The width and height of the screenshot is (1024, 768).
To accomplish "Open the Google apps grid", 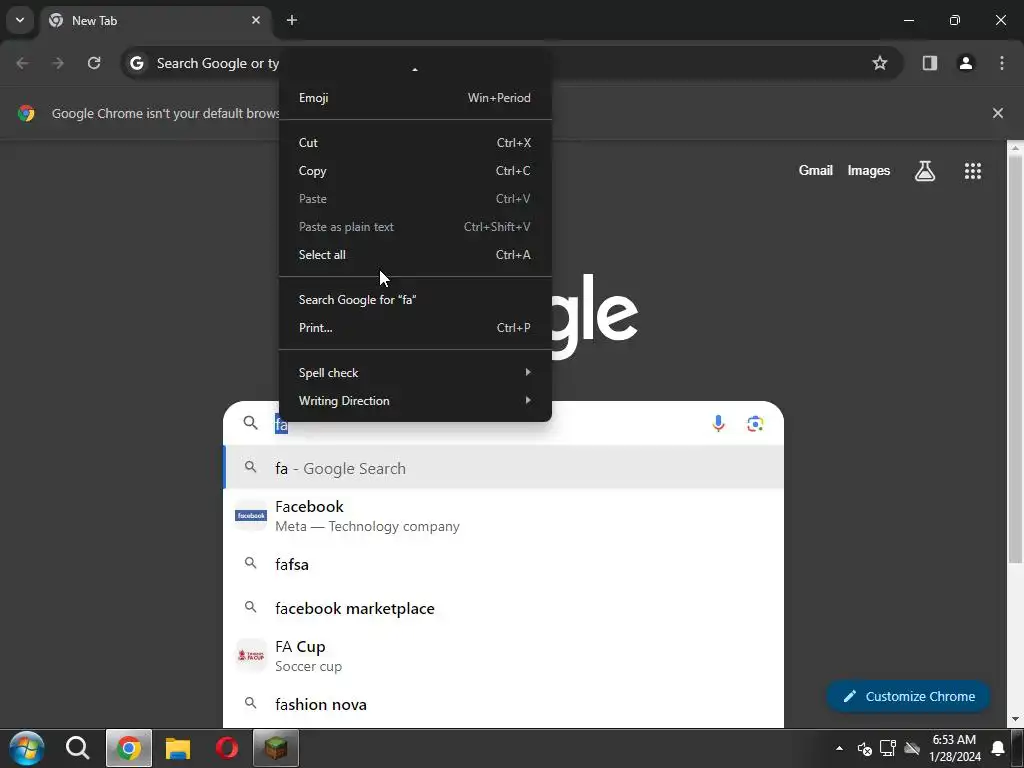I will pyautogui.click(x=972, y=171).
